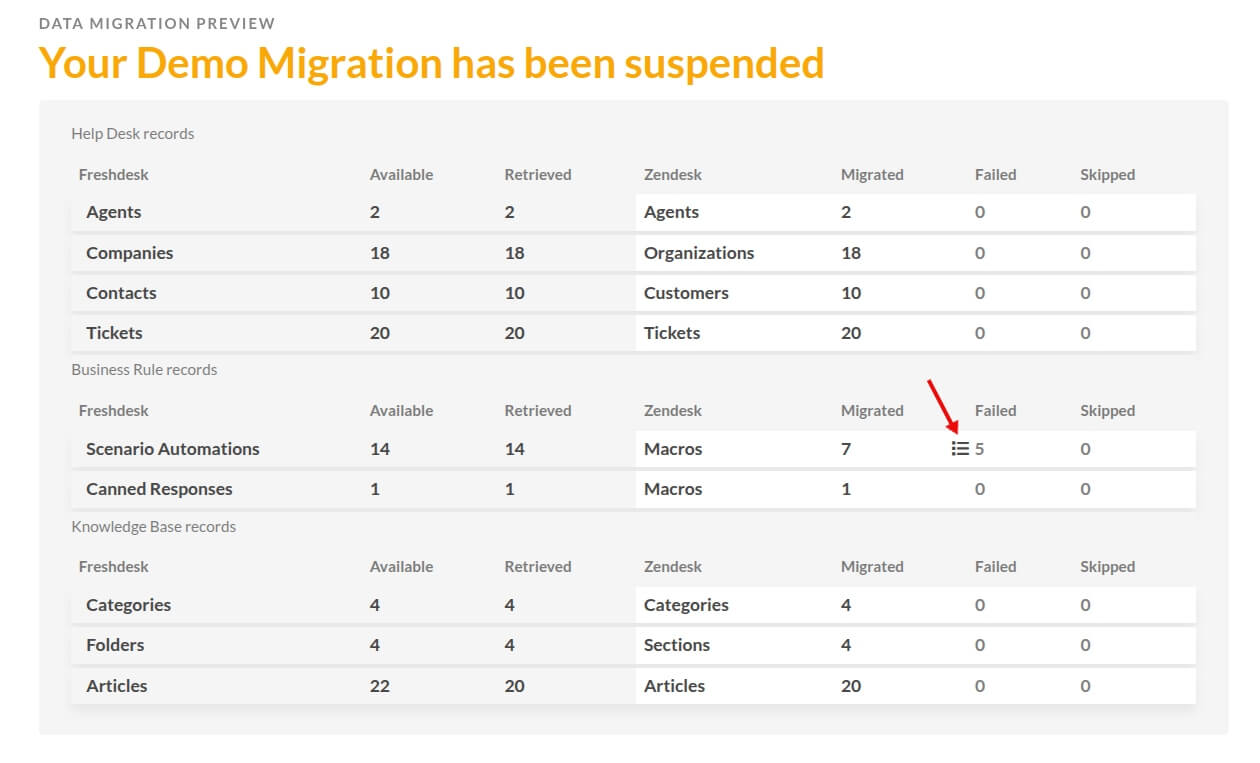The width and height of the screenshot is (1260, 763).
Task: Click the 'Scenario Automations' row label
Action: [173, 449]
